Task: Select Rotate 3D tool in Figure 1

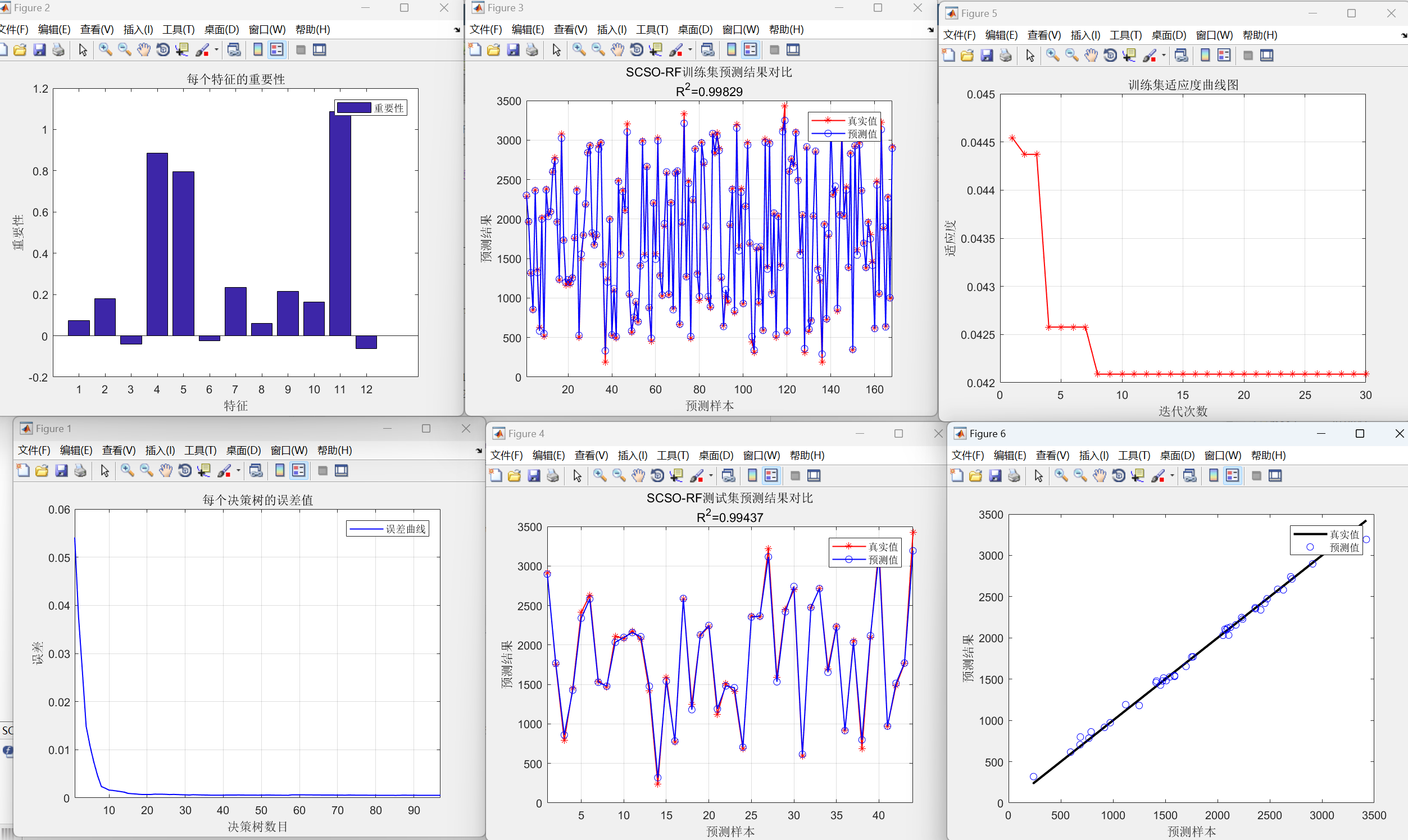Action: tap(185, 470)
